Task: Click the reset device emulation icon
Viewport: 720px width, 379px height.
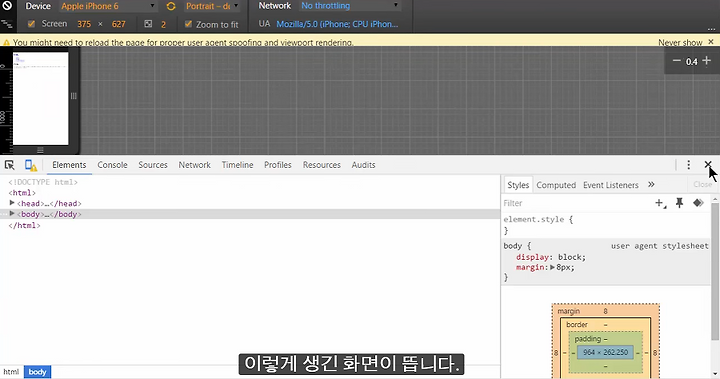Action: [7, 6]
